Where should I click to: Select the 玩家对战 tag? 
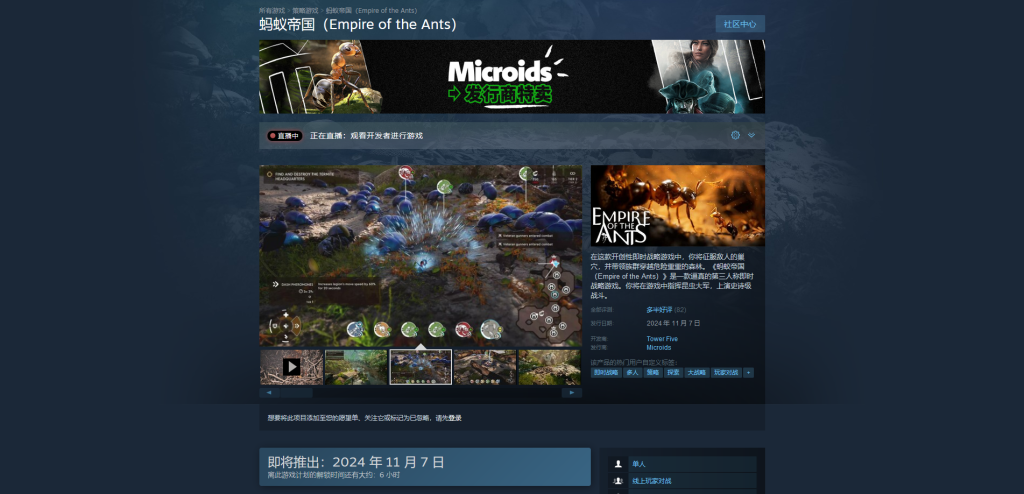[x=726, y=372]
